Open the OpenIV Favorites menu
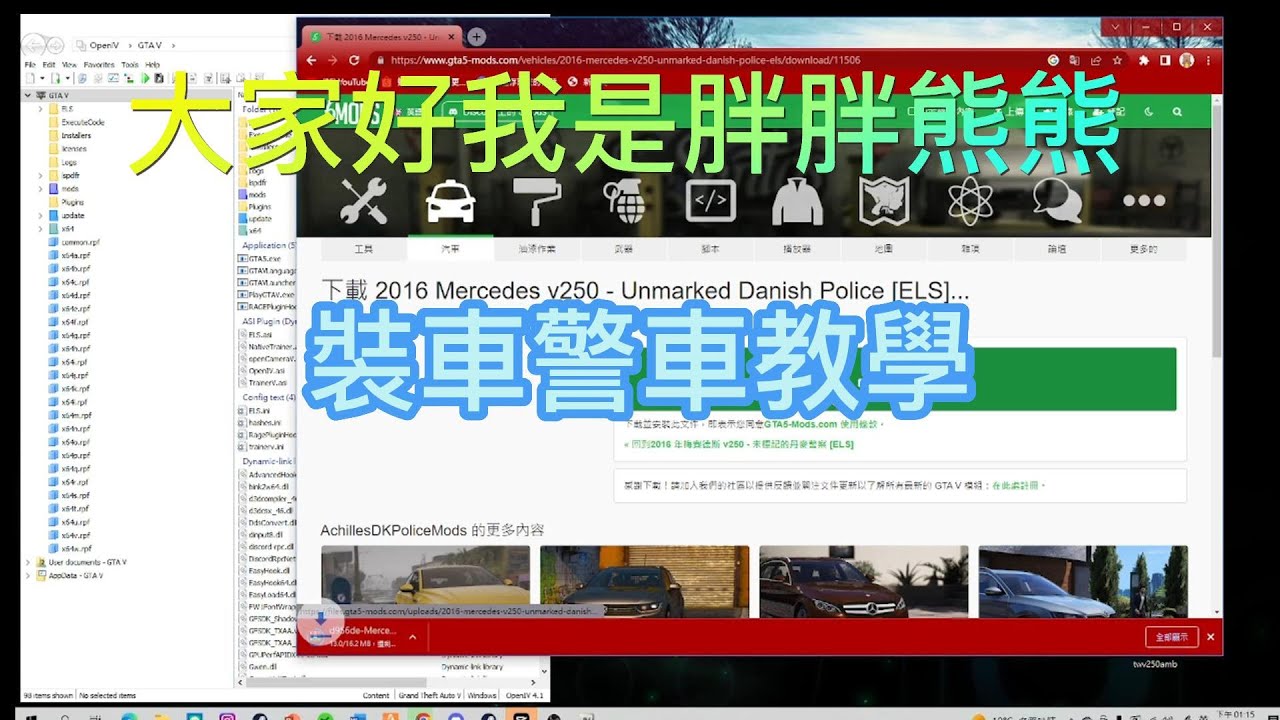Screen dimensions: 1280x720 (x=99, y=64)
